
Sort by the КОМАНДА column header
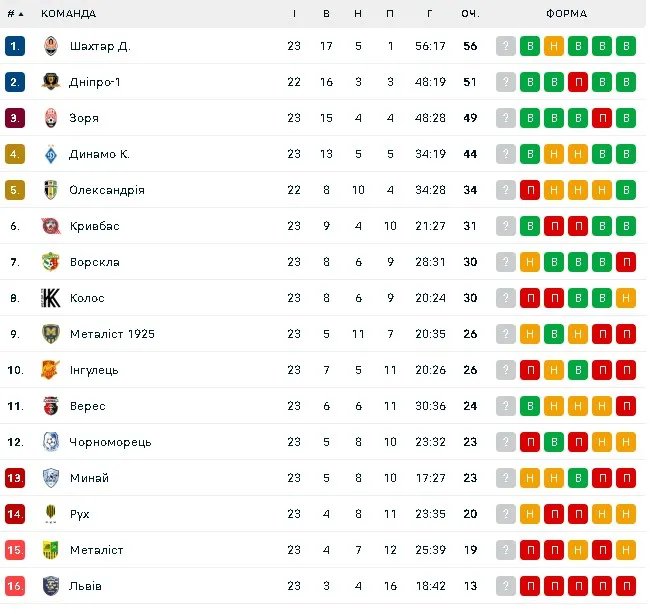click(x=68, y=13)
